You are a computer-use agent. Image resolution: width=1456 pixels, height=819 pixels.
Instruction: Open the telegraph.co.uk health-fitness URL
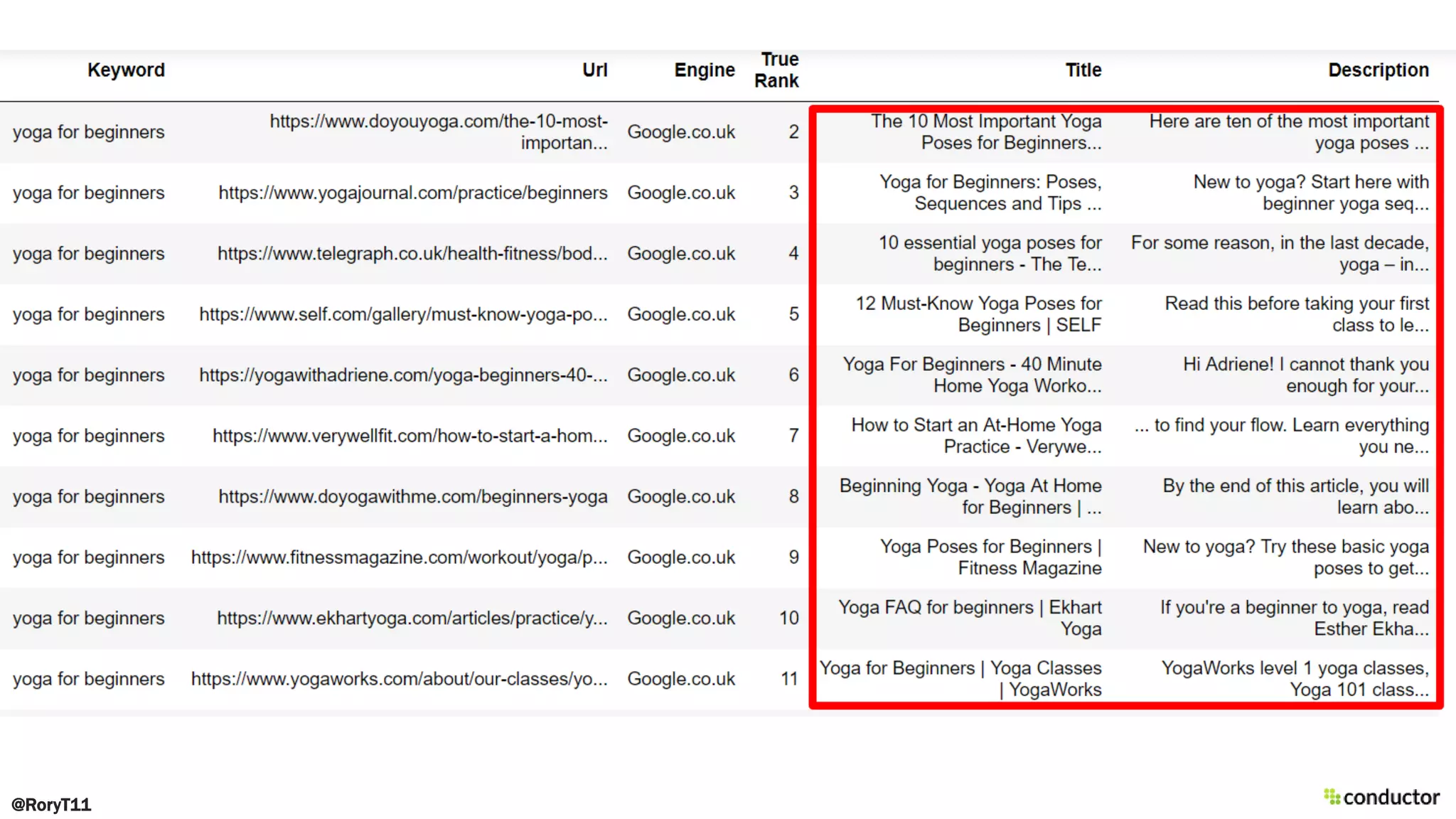[x=412, y=253]
